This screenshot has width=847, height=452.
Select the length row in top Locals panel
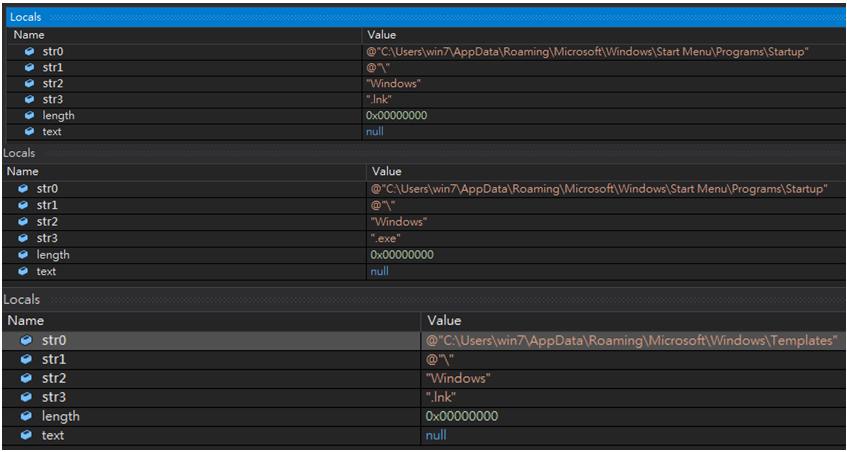[58, 116]
